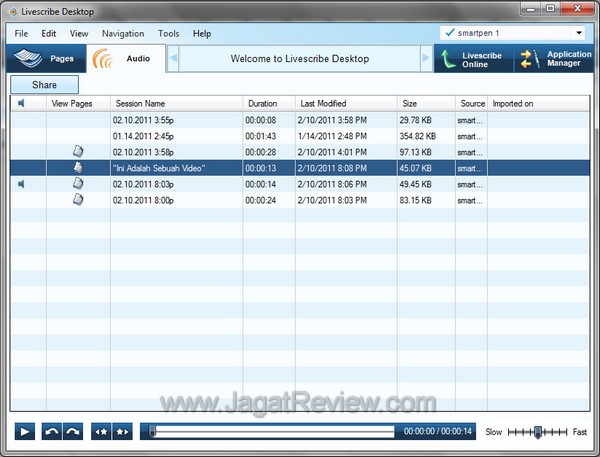The width and height of the screenshot is (600, 457).
Task: Open page icon for 02.10.2011 8:00p session
Action: (x=78, y=200)
